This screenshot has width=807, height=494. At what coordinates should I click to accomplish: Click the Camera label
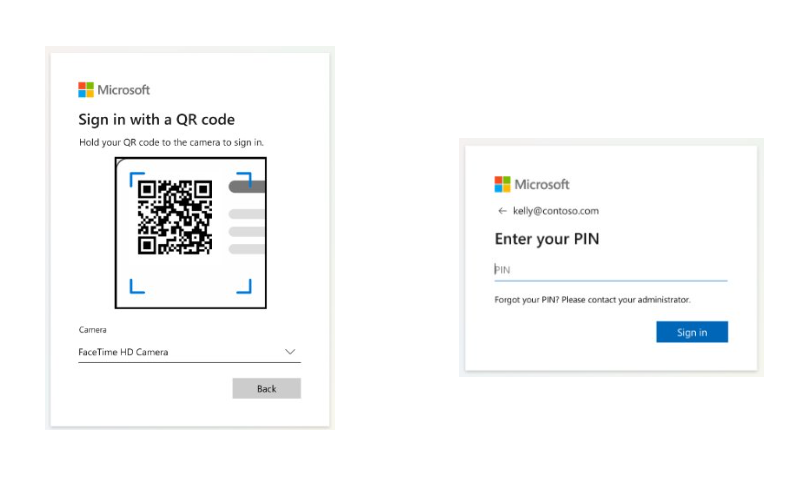coord(93,330)
